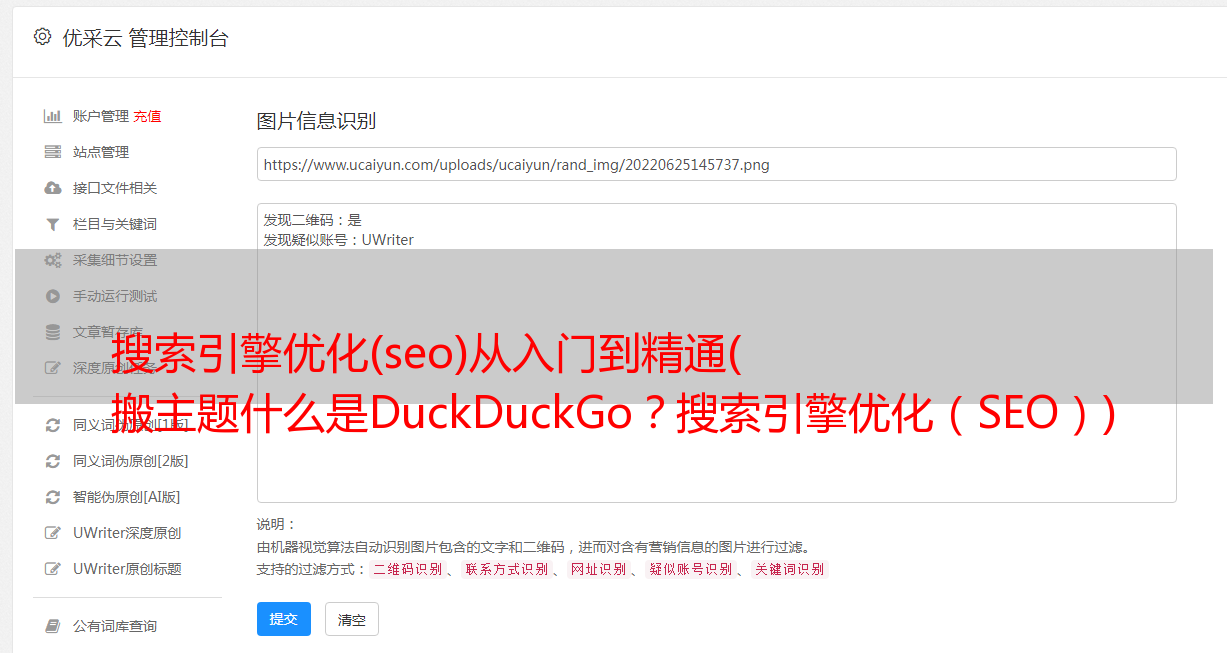Click the filter funnel icon for 栏目与关键词
This screenshot has height=653, width=1227.
pos(53,224)
